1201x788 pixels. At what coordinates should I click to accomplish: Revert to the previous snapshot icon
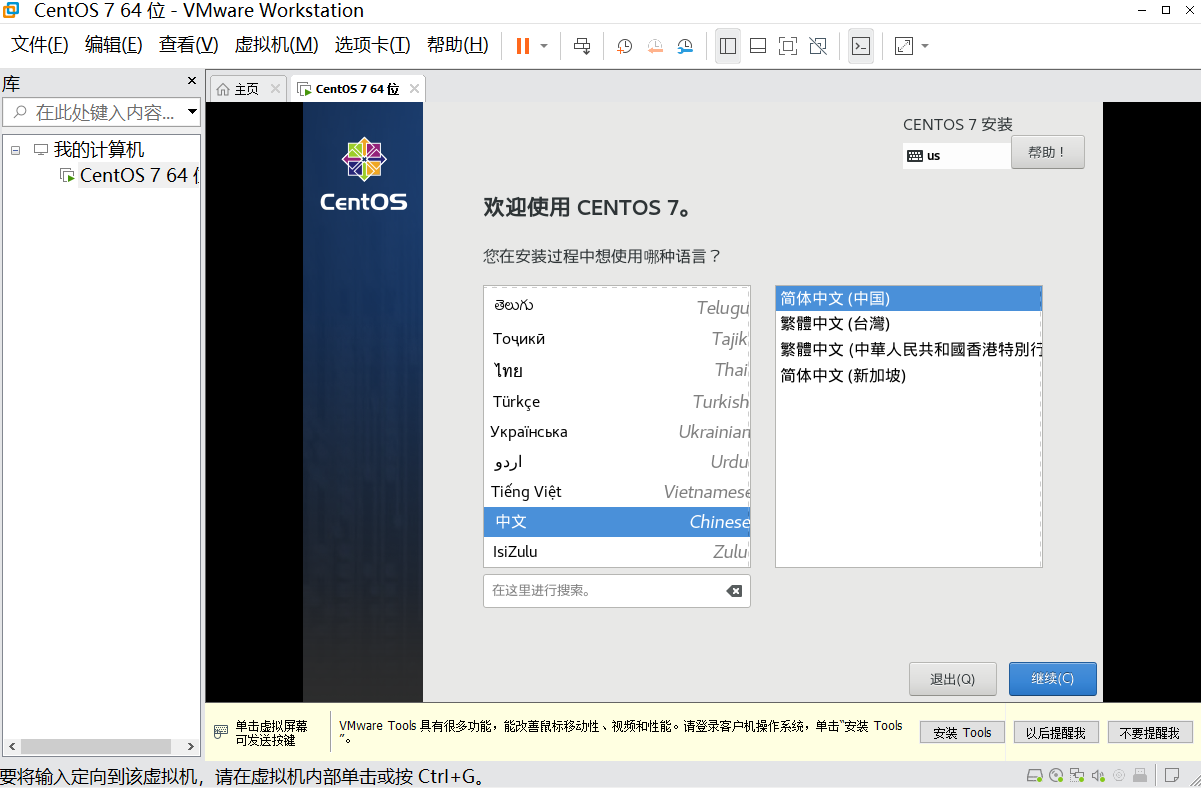pos(655,46)
